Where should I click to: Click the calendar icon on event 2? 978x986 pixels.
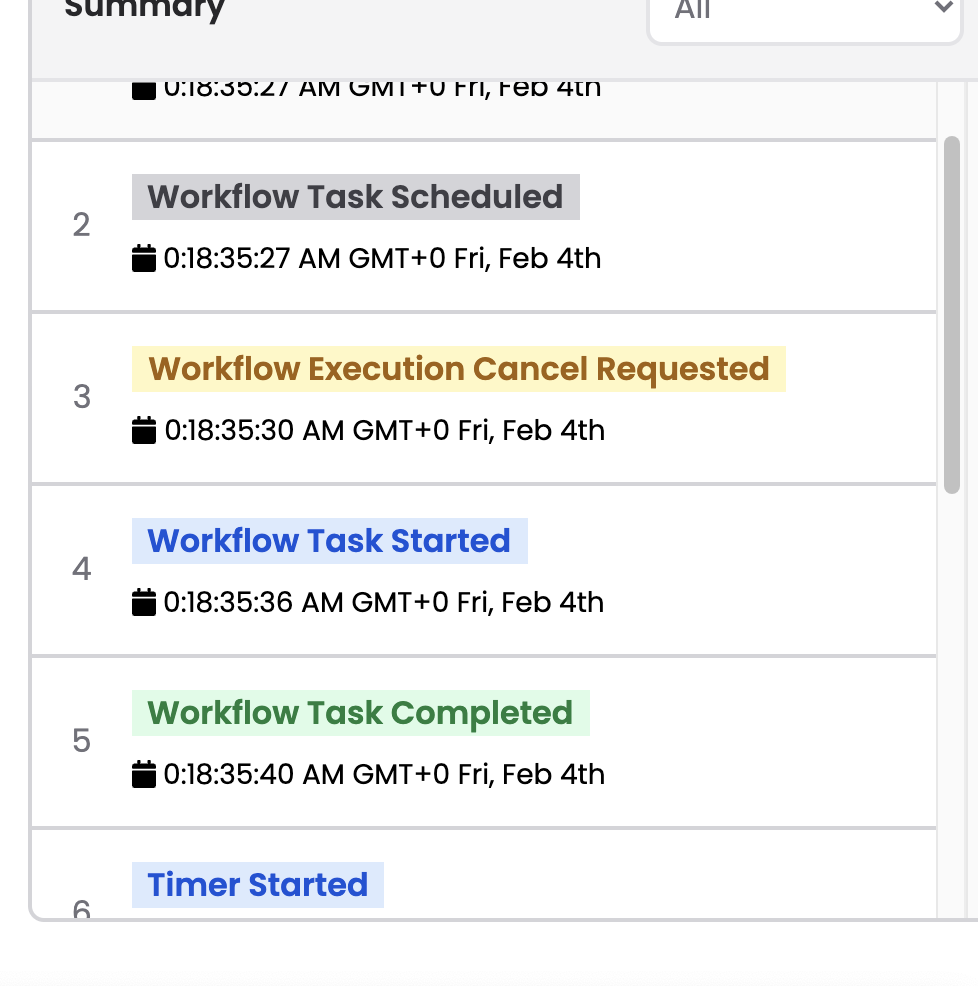(144, 258)
